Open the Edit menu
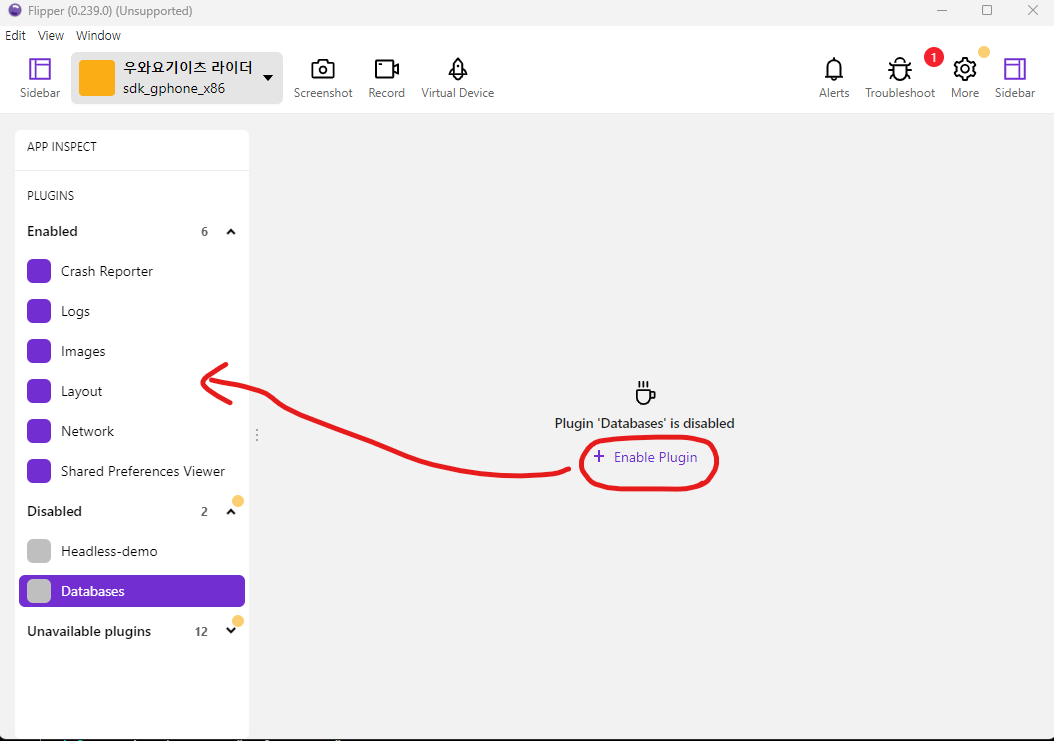 coord(15,36)
